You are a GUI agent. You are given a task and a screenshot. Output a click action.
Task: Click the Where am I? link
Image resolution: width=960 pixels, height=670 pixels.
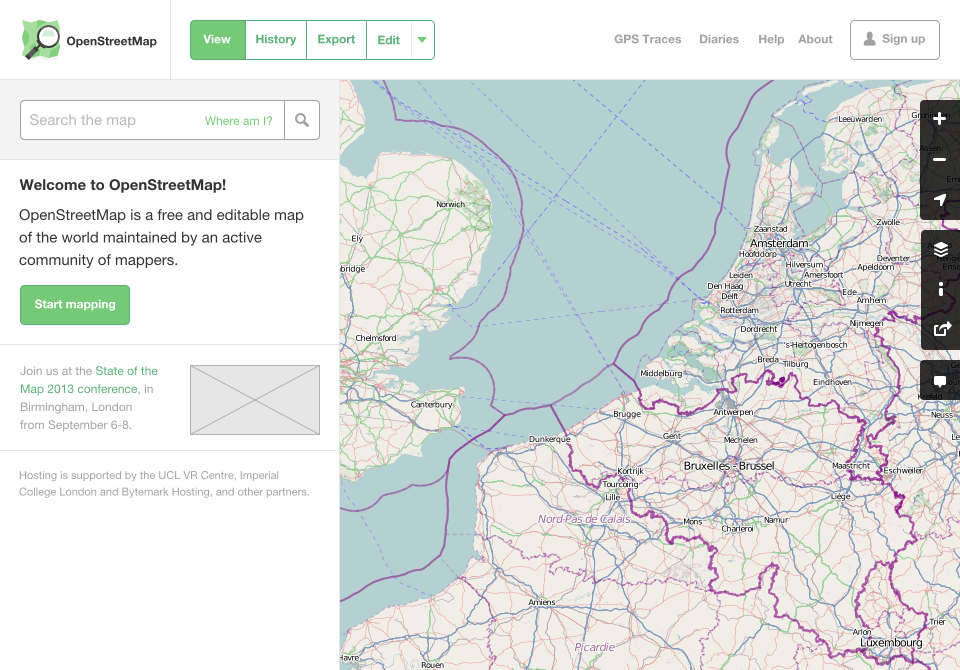pos(238,121)
